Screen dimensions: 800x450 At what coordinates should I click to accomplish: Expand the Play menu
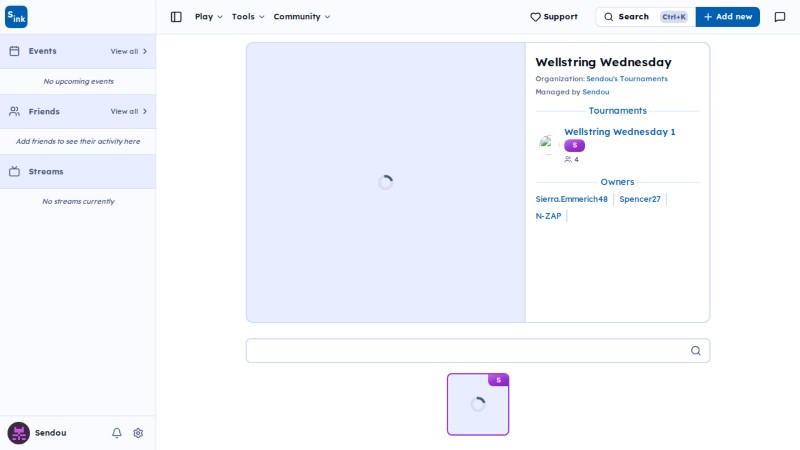click(x=209, y=17)
